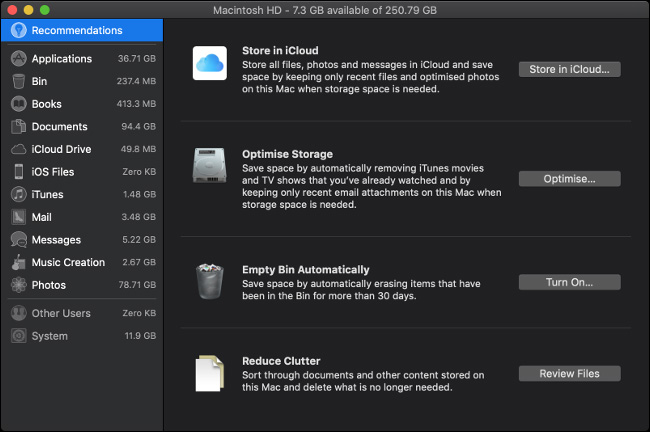Viewport: 650px width, 432px height.
Task: Select the Recommendations sidebar label
Action: click(x=77, y=30)
